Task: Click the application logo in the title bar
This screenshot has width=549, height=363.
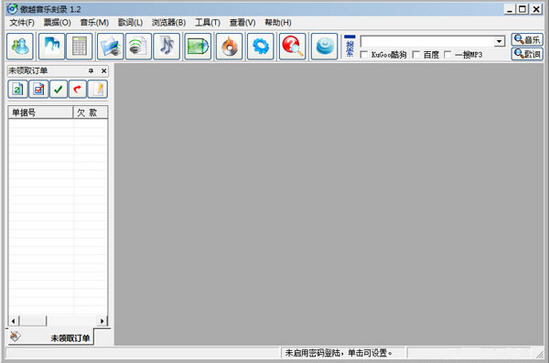Action: pyautogui.click(x=12, y=8)
